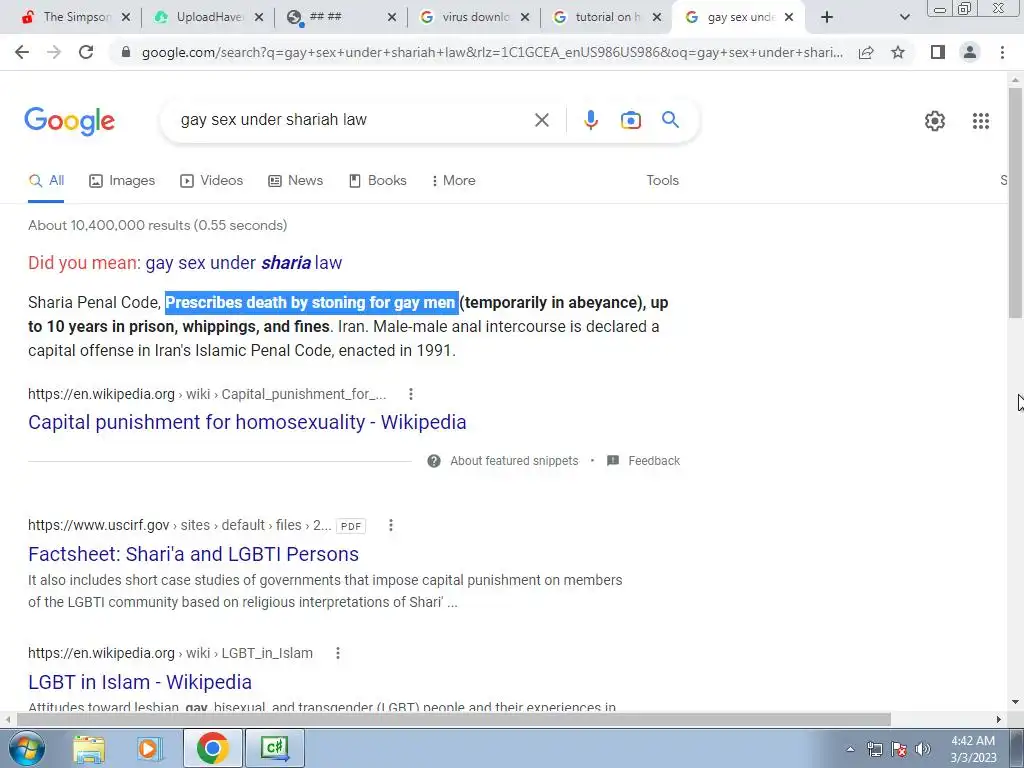
Task: Open Google quick settings gear
Action: 935,121
